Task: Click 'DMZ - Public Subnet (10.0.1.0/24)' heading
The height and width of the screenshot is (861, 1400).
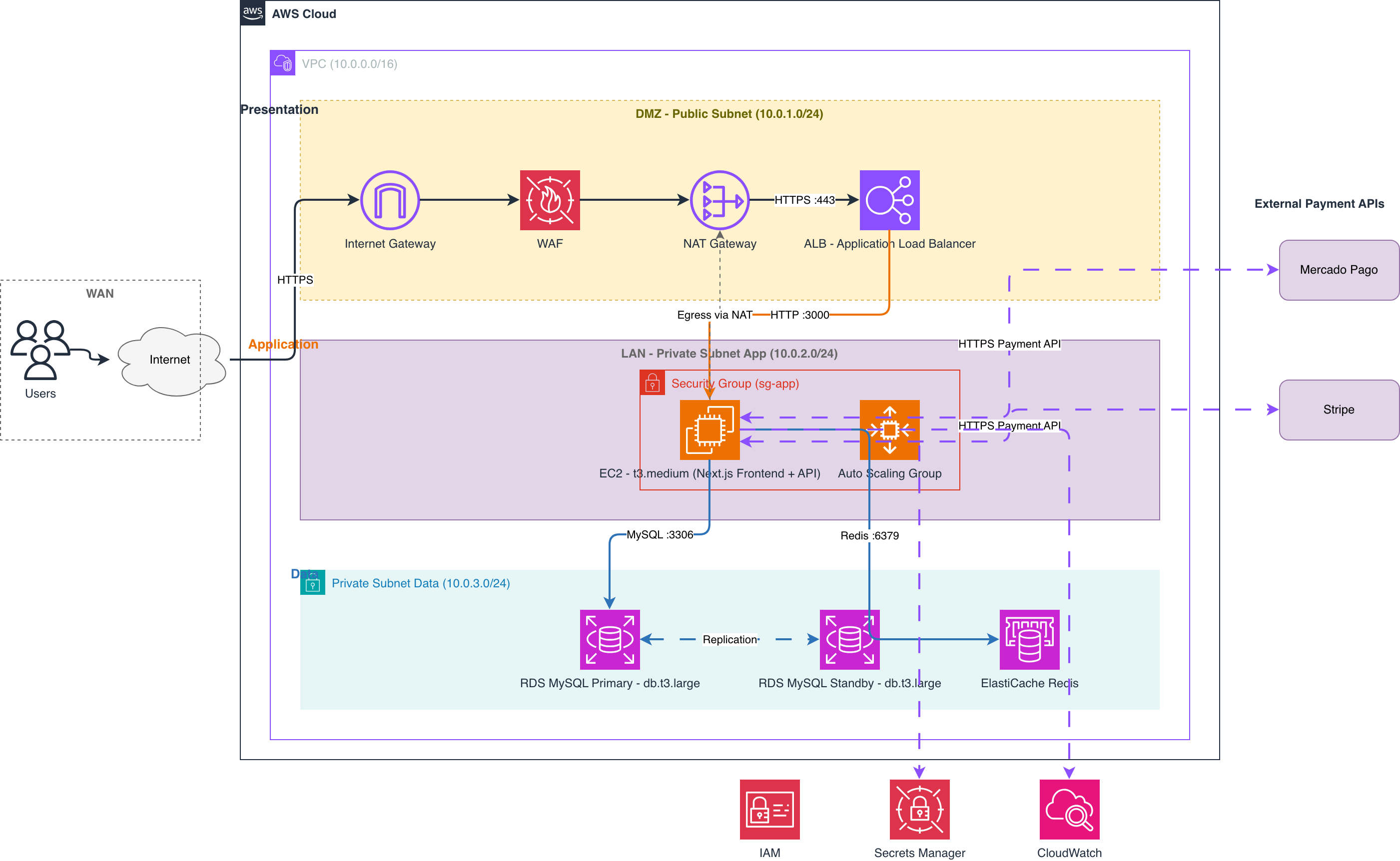Action: pyautogui.click(x=729, y=114)
